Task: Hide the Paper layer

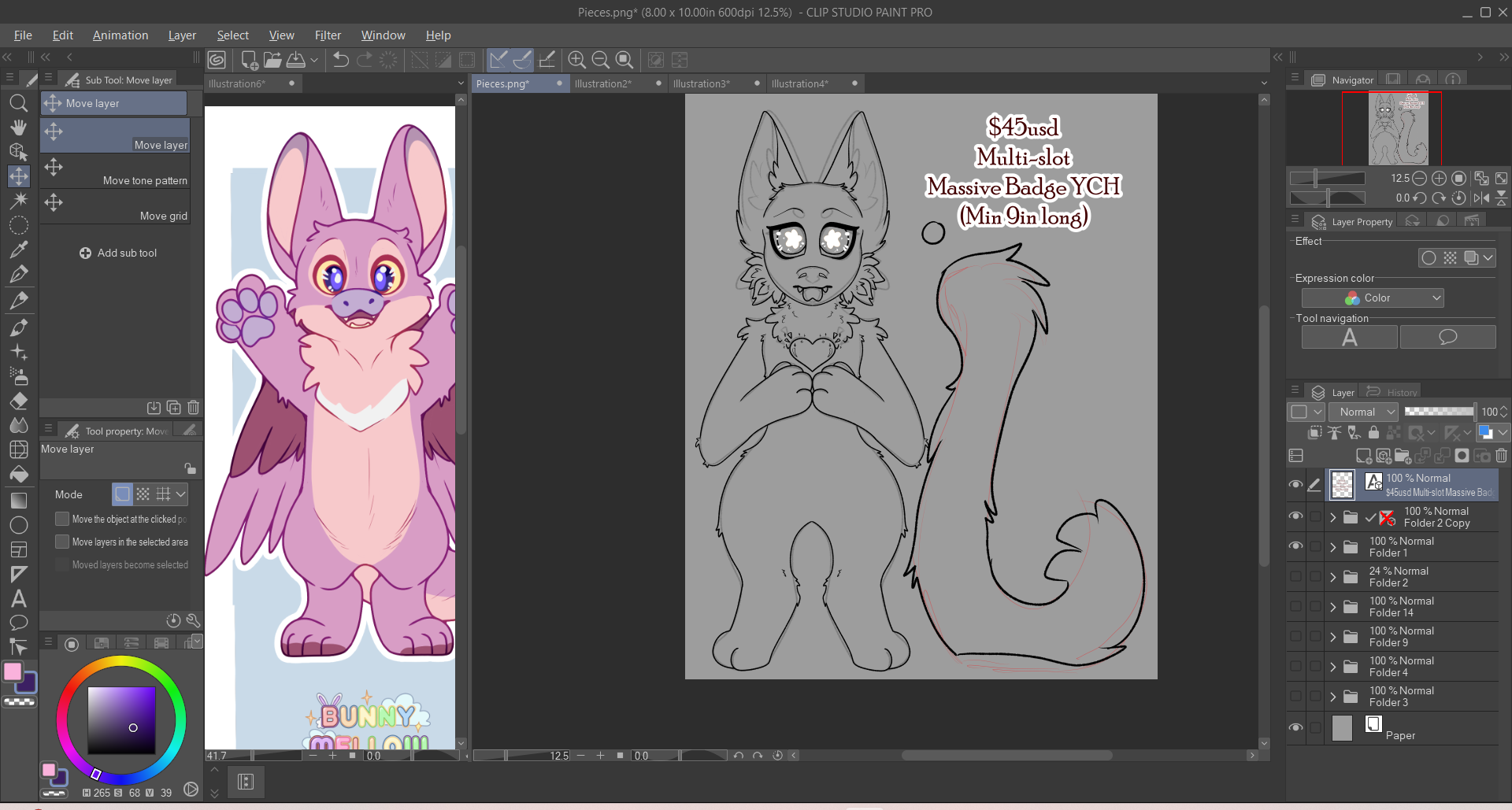Action: [x=1295, y=727]
